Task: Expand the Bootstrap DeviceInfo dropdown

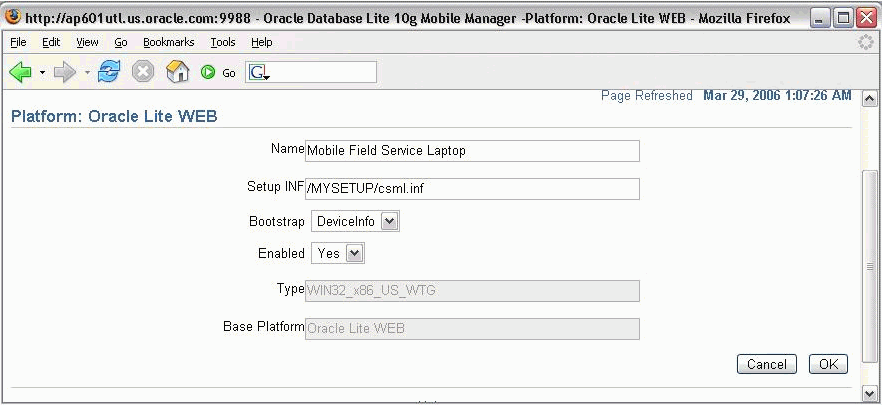Action: pos(390,222)
